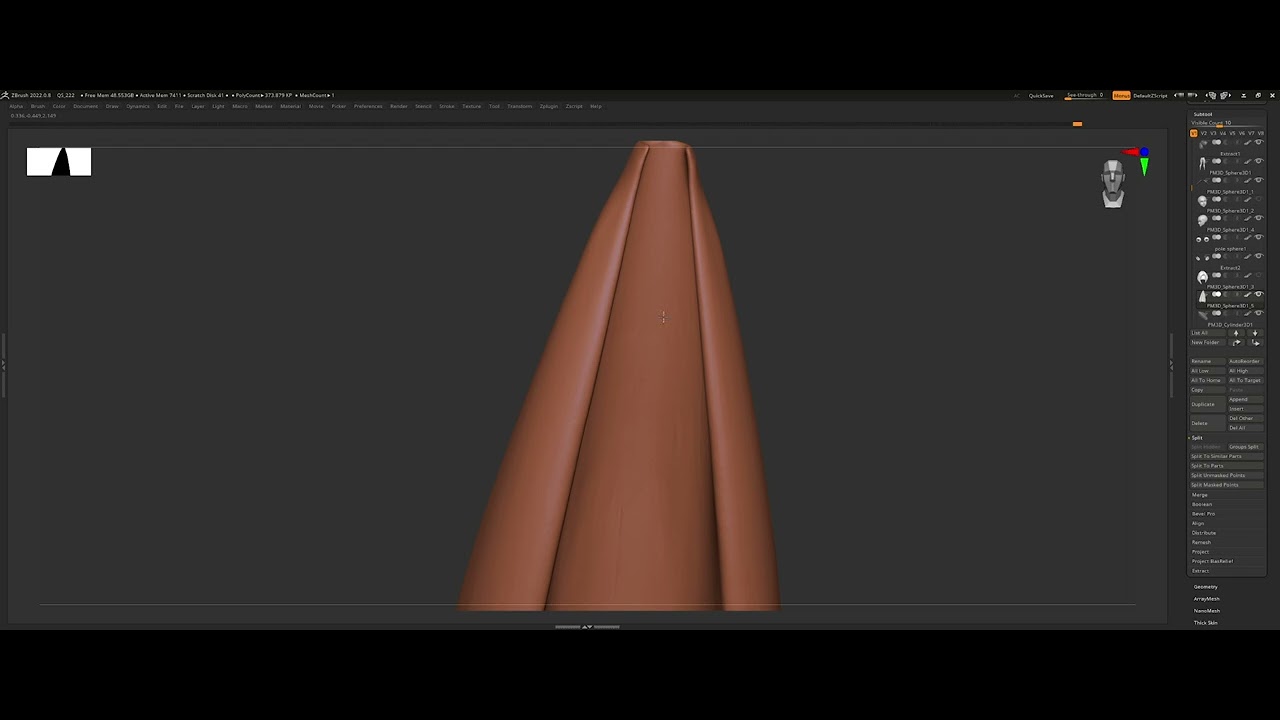Open the Stroke menu
The height and width of the screenshot is (720, 1280).
coord(446,106)
